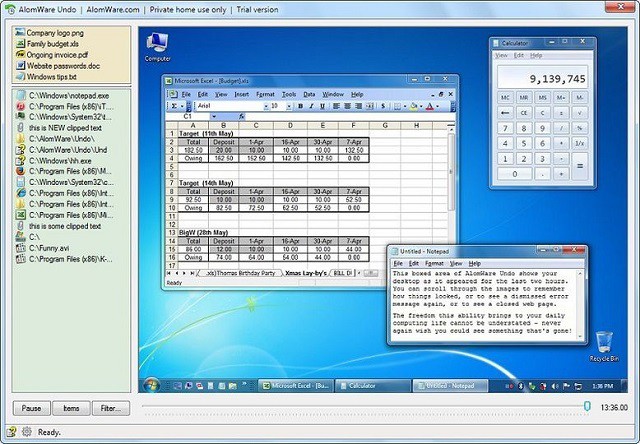
Task: Click the Computer desktop icon
Action: pyautogui.click(x=158, y=47)
